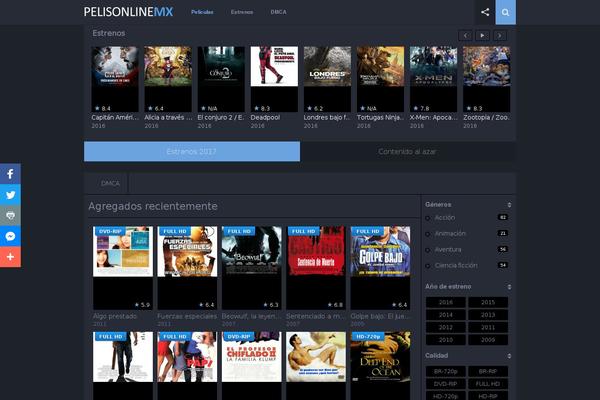This screenshot has width=600, height=400.
Task: Filter by DVD-RIP quality
Action: [x=445, y=384]
